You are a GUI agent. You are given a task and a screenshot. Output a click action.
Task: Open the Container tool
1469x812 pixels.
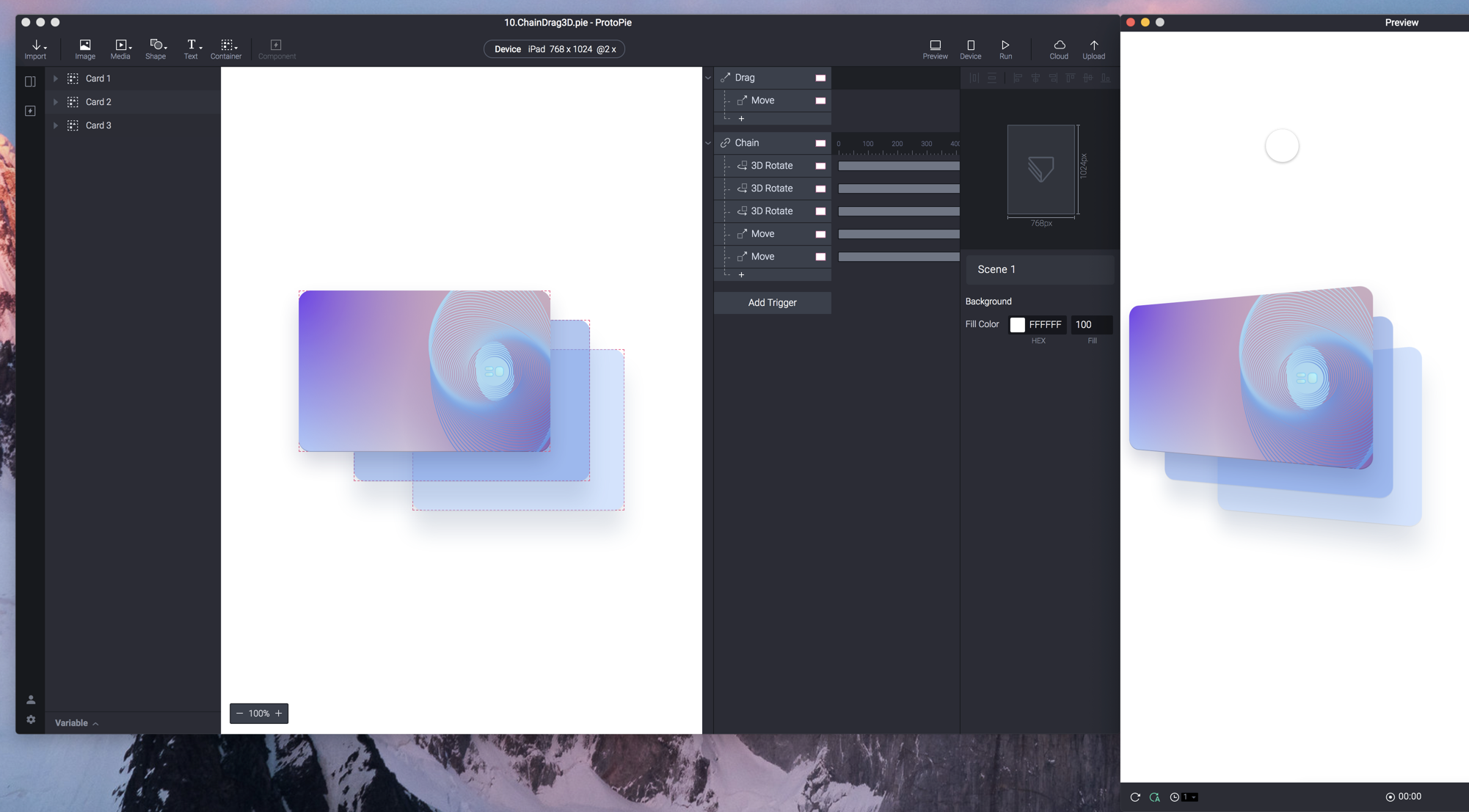tap(226, 48)
